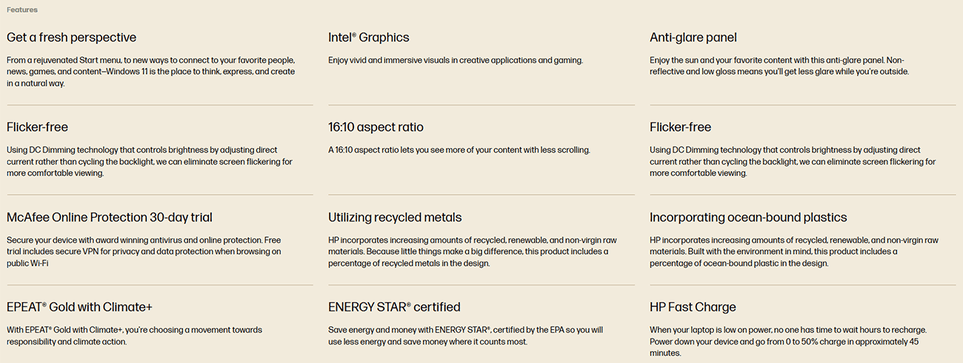Select the sentence 'A 16:10 aspect ratio lets you see more'
This screenshot has width=963, height=363.
(x=459, y=150)
